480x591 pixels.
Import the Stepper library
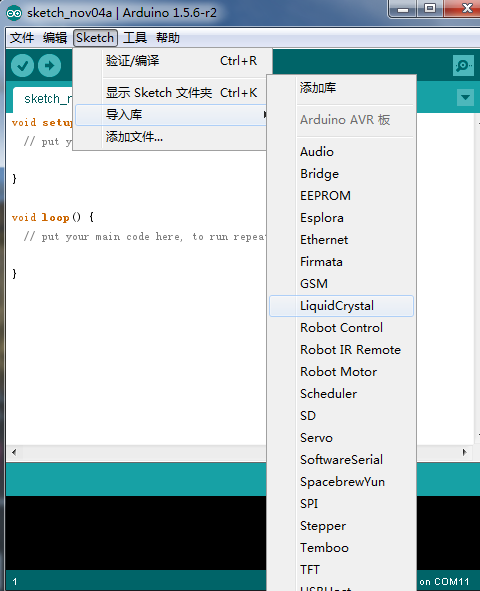coord(341,526)
